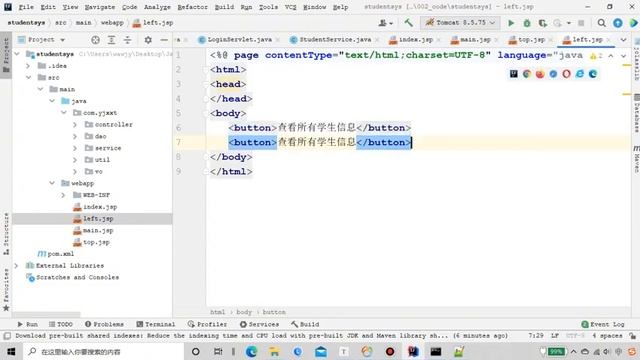Image resolution: width=640 pixels, height=360 pixels.
Task: Expand the WEB-INF folder
Action: (x=63, y=195)
